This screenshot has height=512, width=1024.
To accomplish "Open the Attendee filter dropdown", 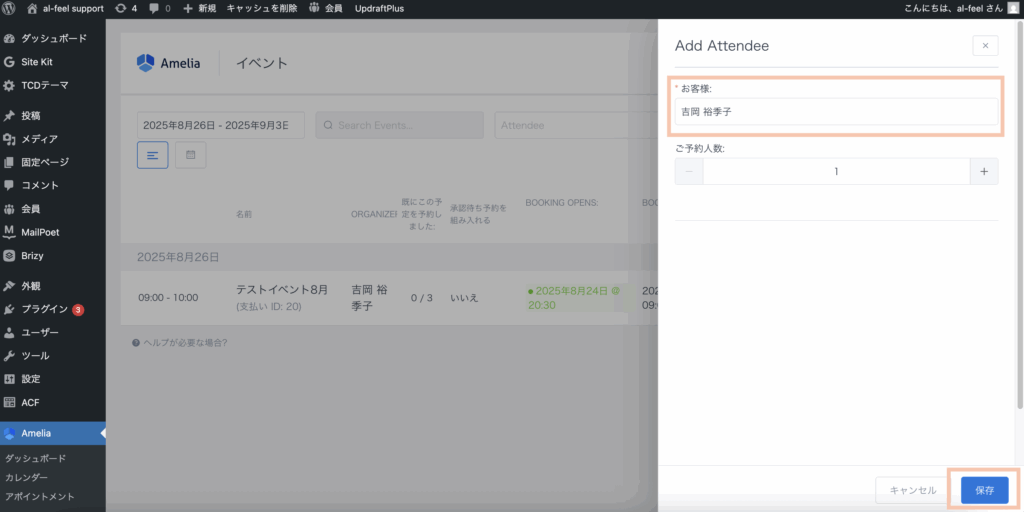I will coord(575,125).
